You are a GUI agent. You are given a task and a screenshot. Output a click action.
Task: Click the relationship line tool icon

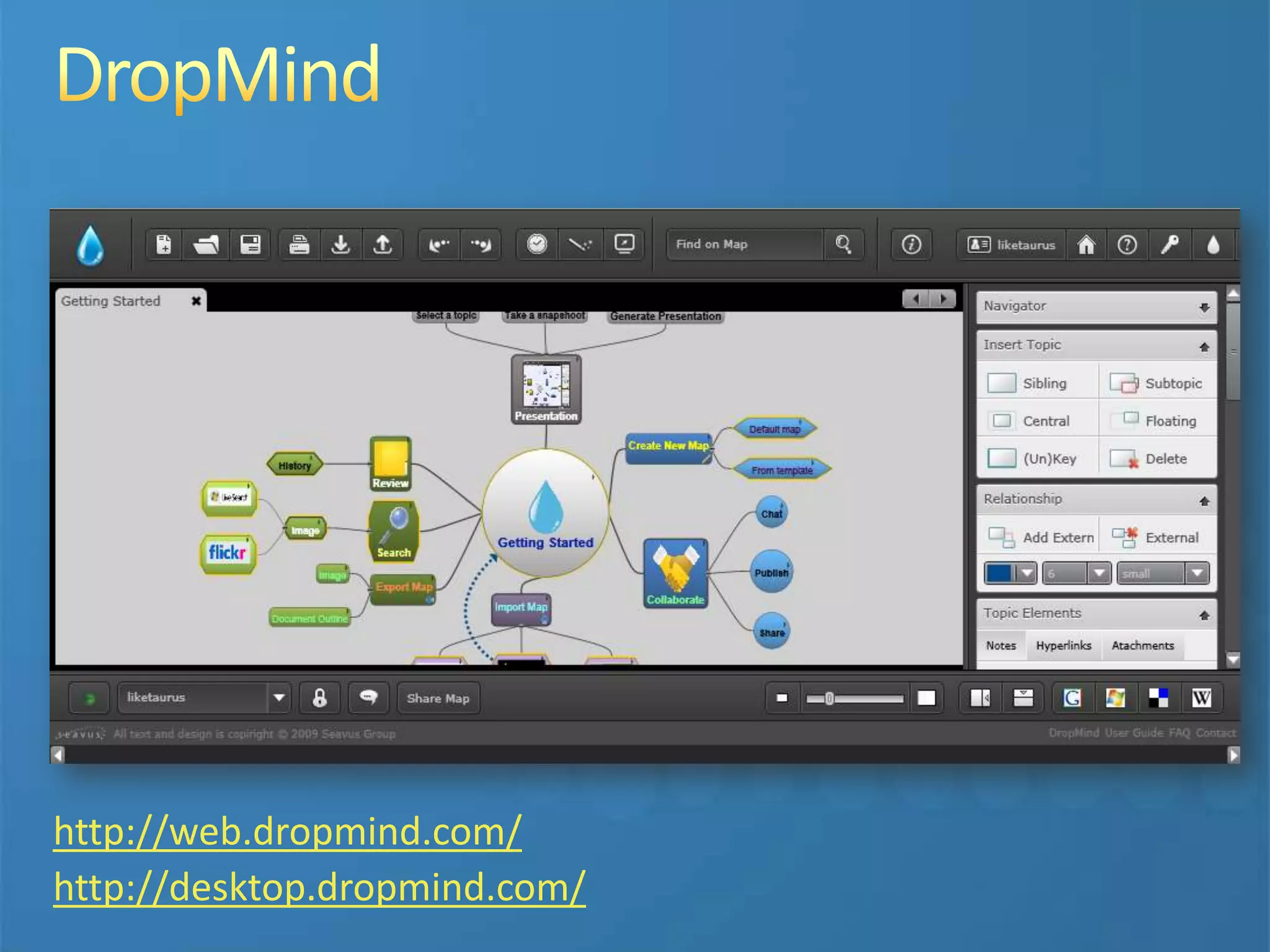(x=580, y=245)
